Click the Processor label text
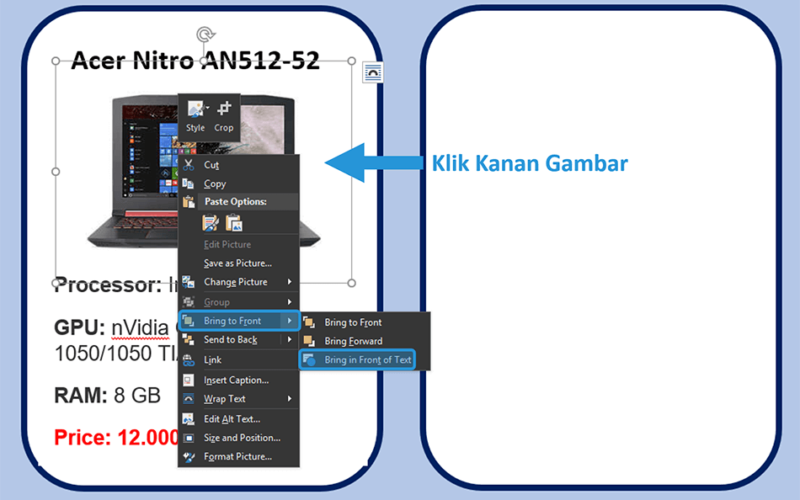This screenshot has width=800, height=500. [x=108, y=285]
